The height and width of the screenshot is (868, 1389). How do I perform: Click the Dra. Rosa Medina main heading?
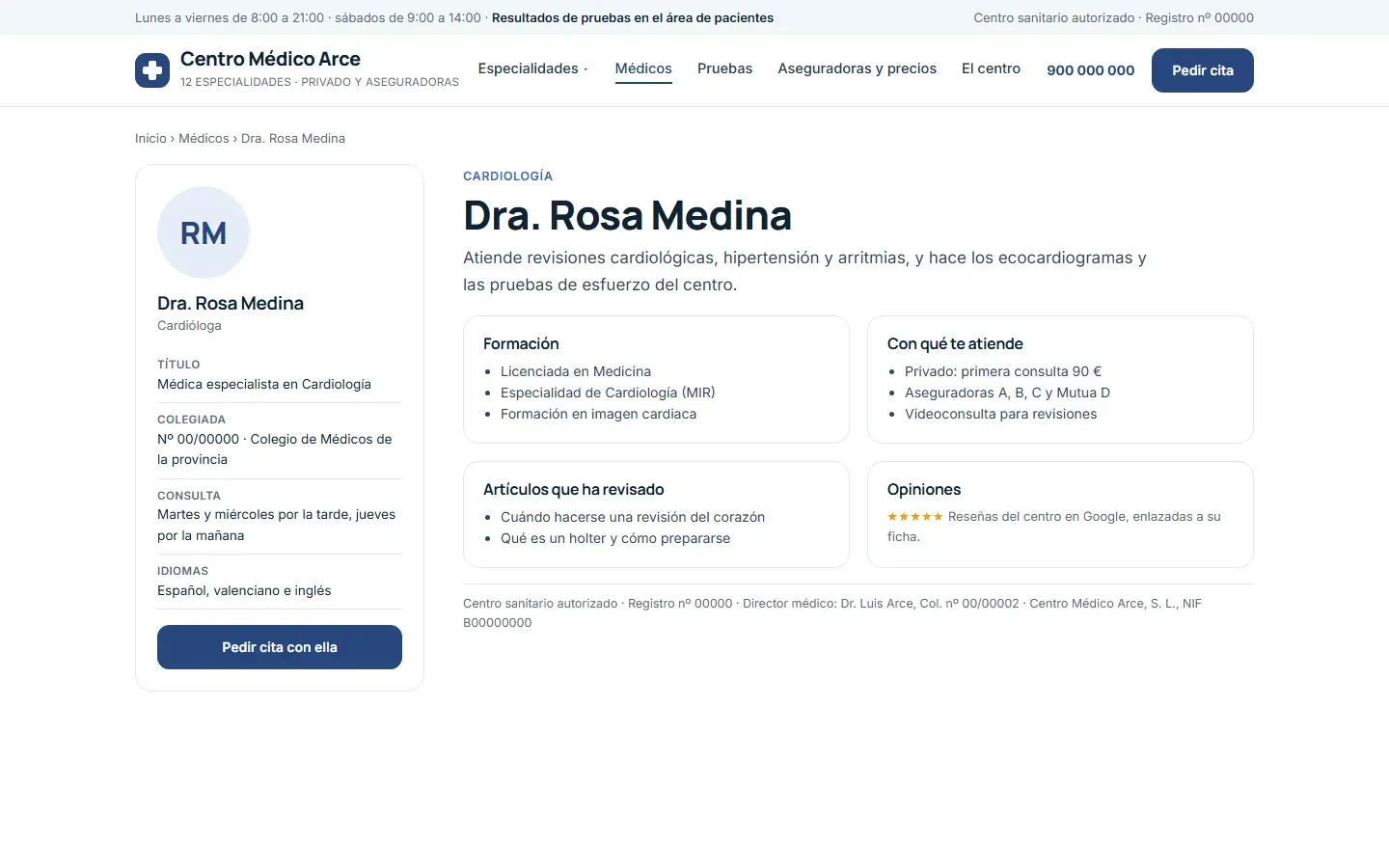tap(627, 215)
